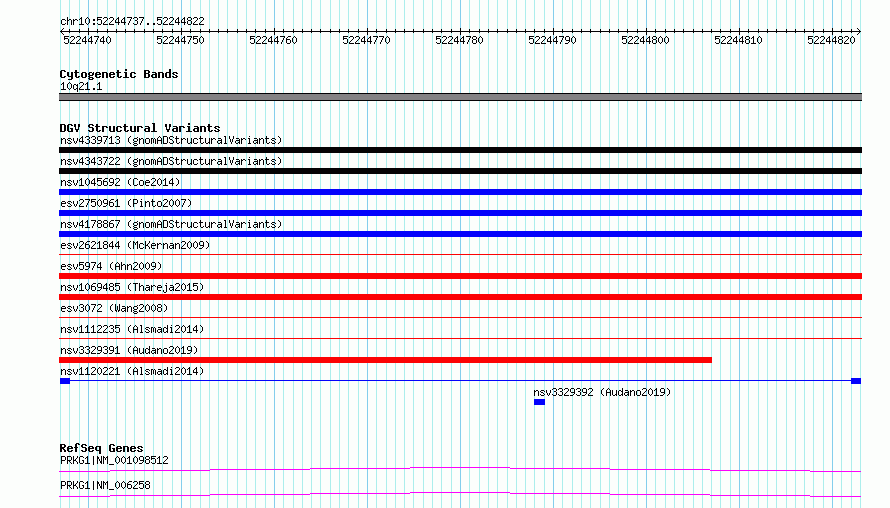Open variant label nsv1045692 (Coe2014)
The image size is (890, 508).
[x=120, y=182]
